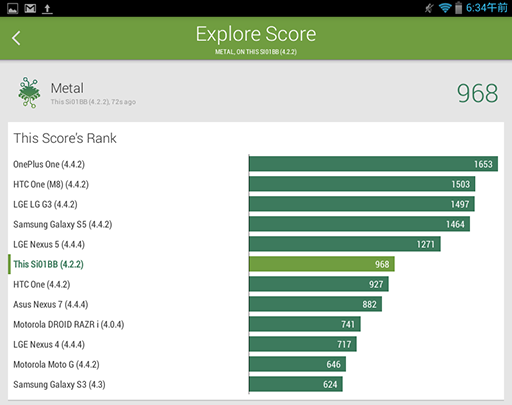Tap the large 968 score value

pyautogui.click(x=477, y=93)
